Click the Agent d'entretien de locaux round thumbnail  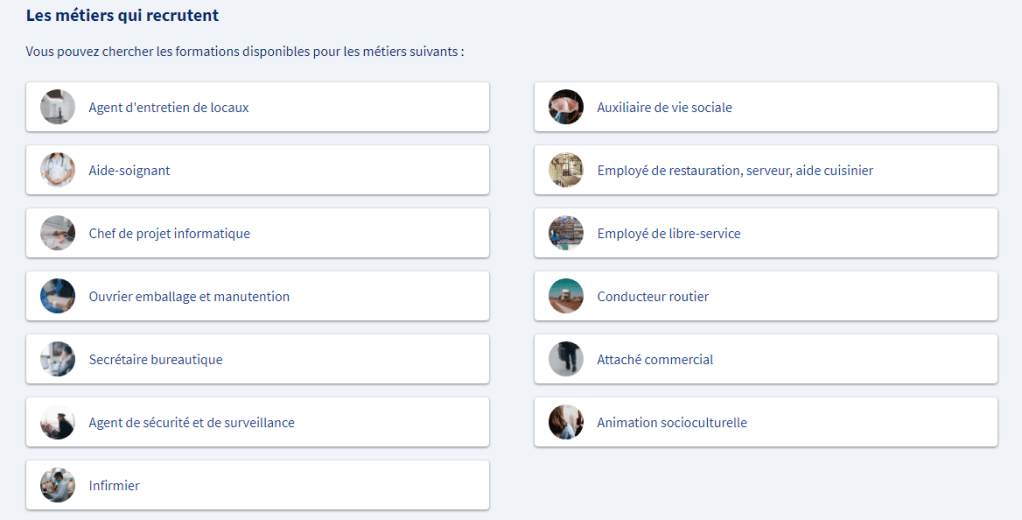pos(58,107)
